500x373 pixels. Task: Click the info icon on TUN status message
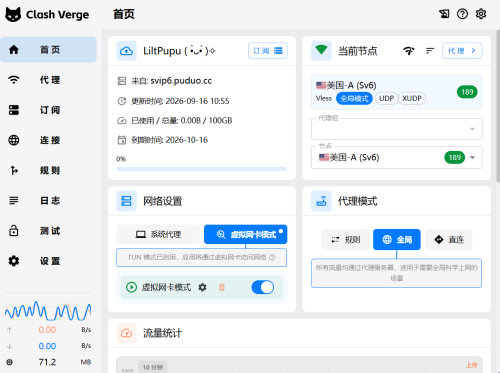272,257
